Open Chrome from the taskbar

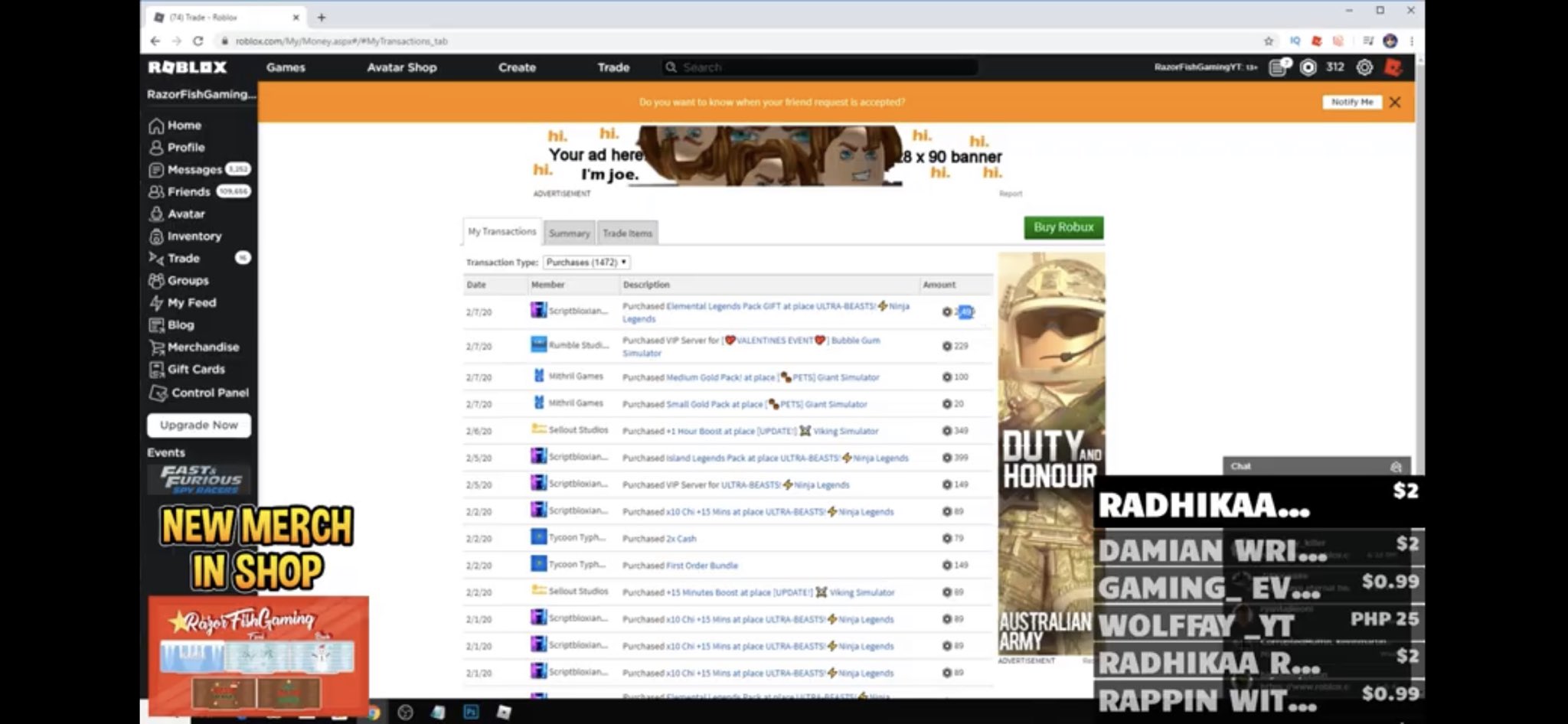(374, 713)
